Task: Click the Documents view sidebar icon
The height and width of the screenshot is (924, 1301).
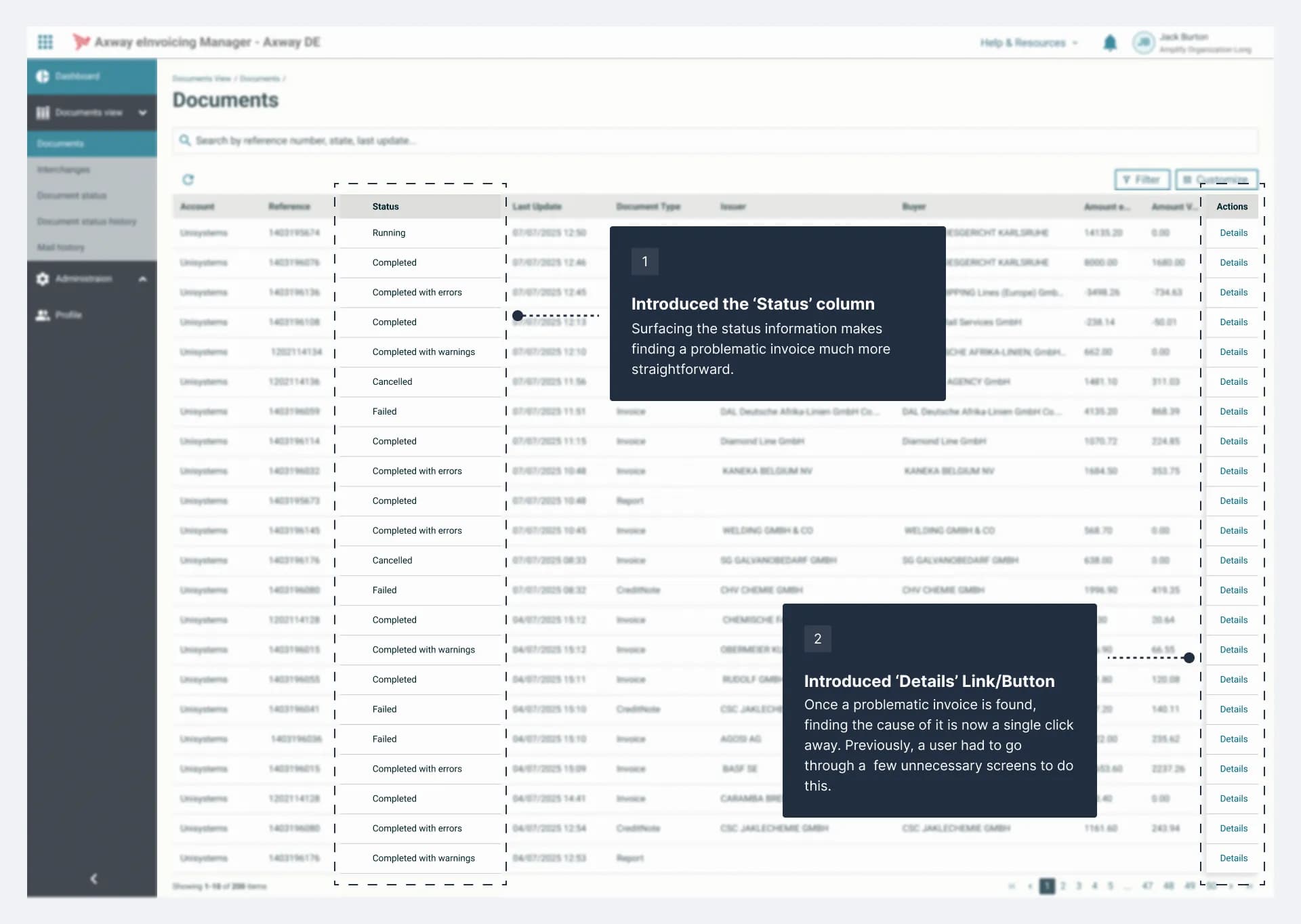Action: (43, 112)
